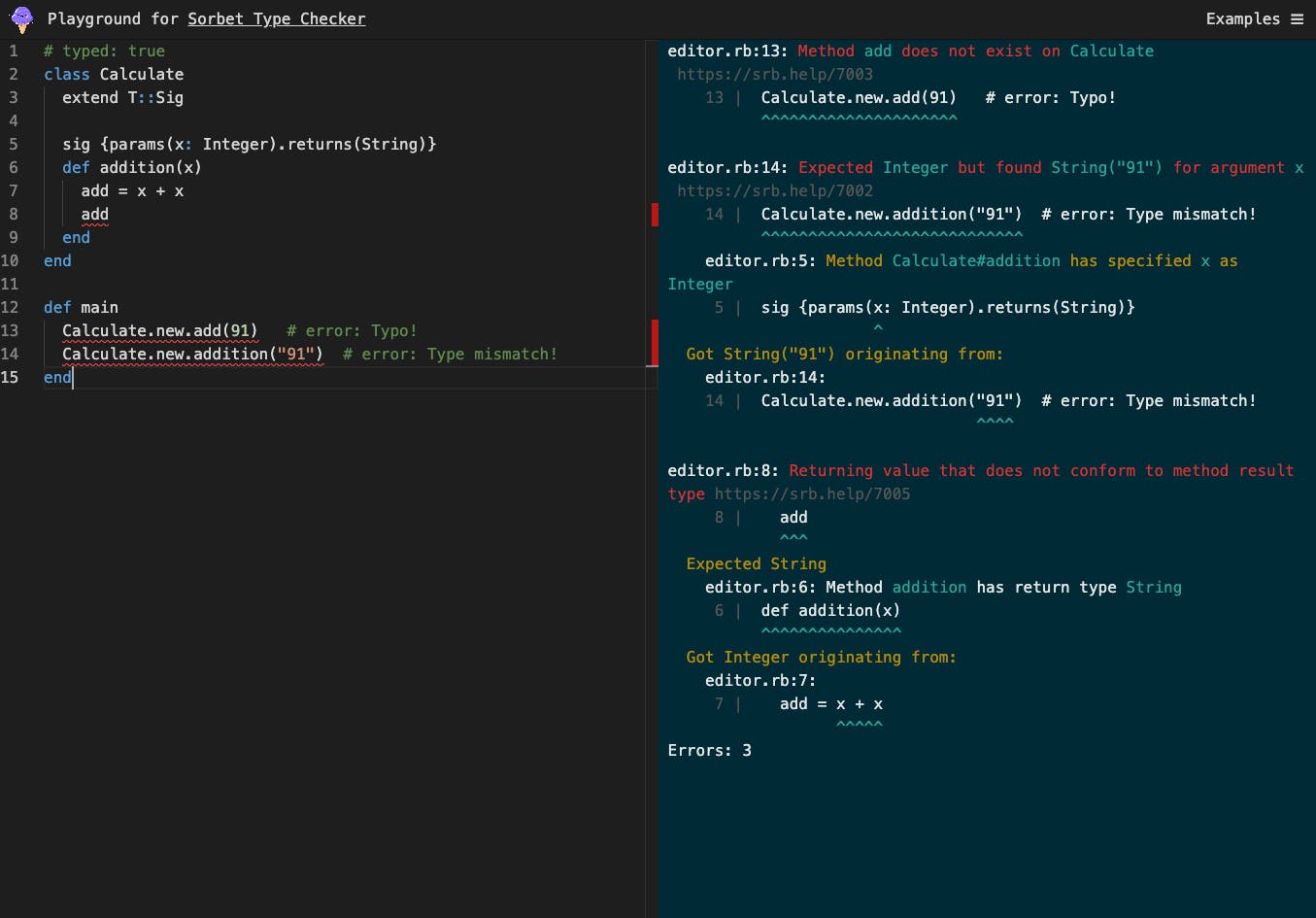Screen dimensions: 1316x918
Task: Click underlined 'add' on editor line 8
Action: (x=94, y=214)
